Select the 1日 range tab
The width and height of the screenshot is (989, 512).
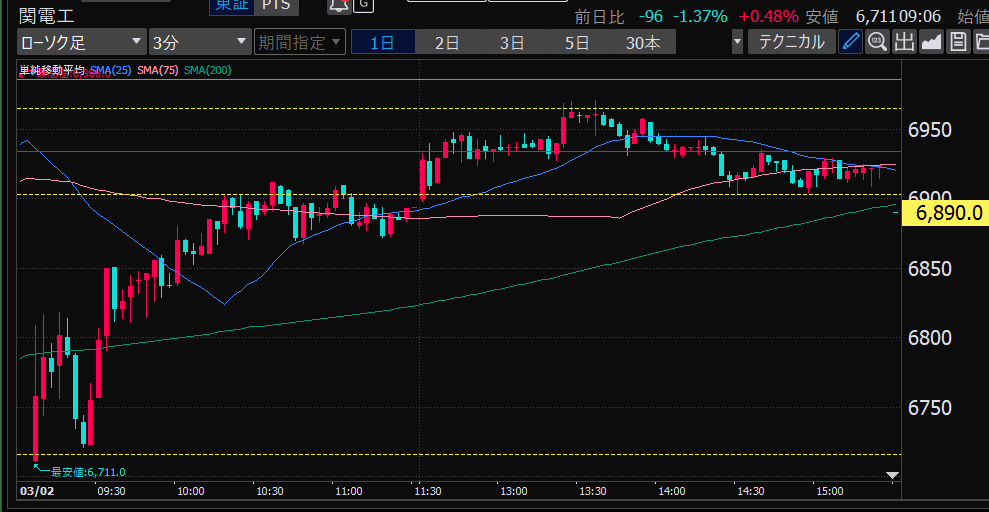(381, 42)
